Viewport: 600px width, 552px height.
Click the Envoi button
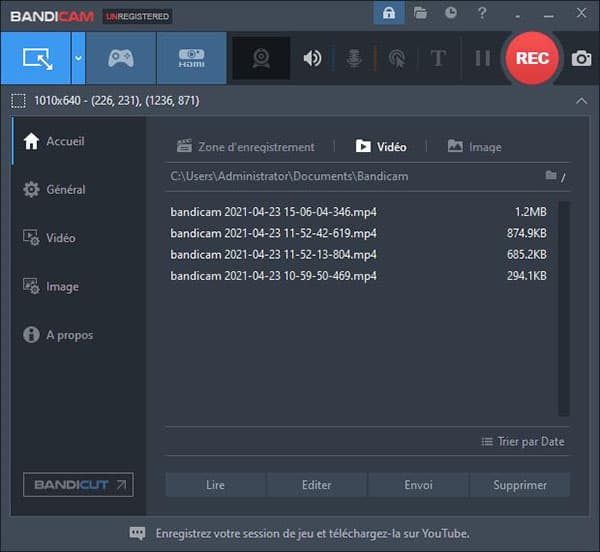[x=418, y=485]
